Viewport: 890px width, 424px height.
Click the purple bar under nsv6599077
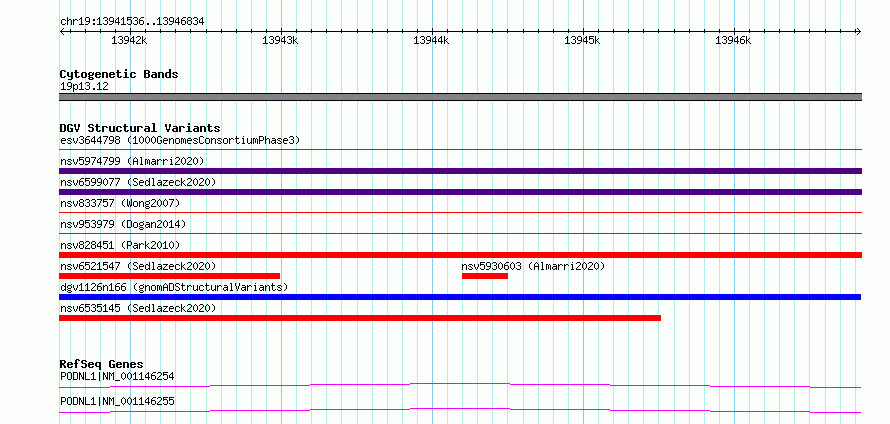pos(460,192)
